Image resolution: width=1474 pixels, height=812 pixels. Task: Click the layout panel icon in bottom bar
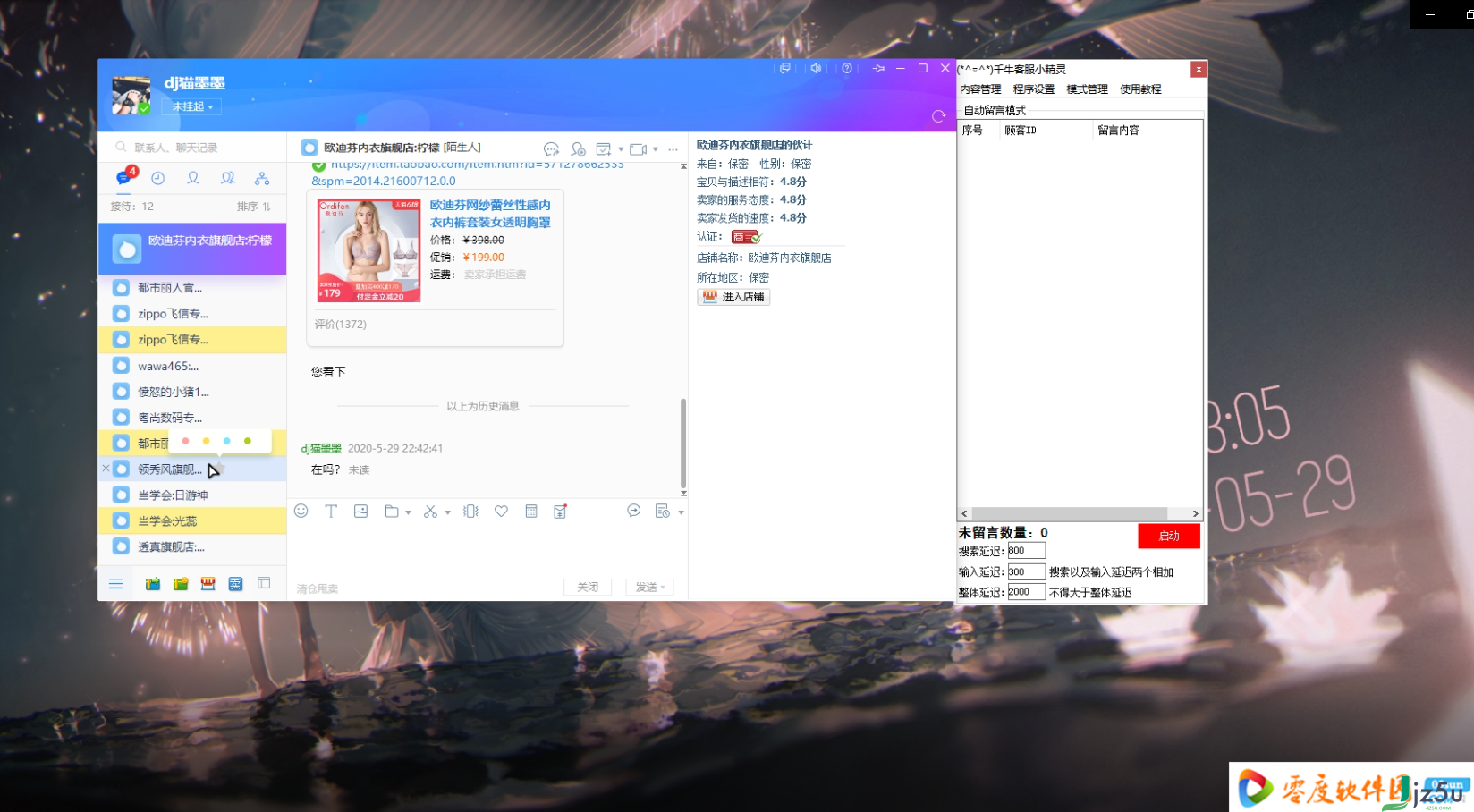(x=264, y=583)
